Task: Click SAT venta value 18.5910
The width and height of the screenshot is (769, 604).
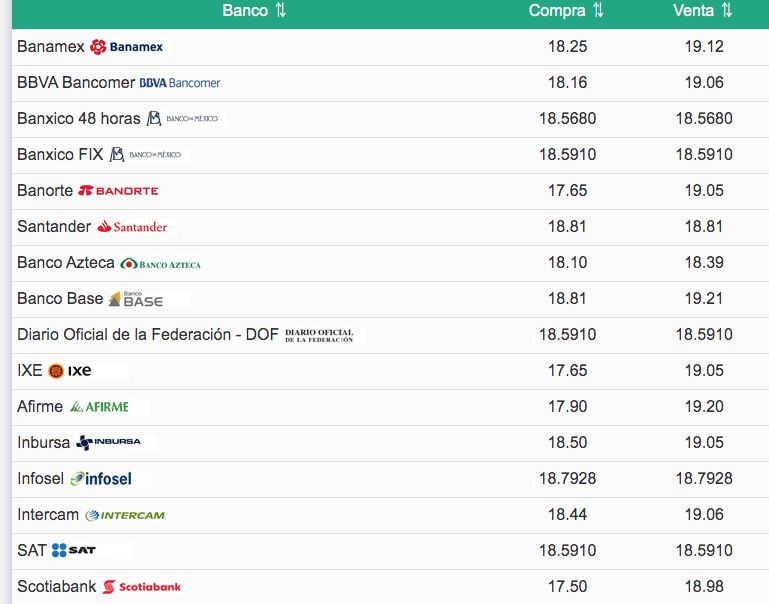Action: [704, 551]
